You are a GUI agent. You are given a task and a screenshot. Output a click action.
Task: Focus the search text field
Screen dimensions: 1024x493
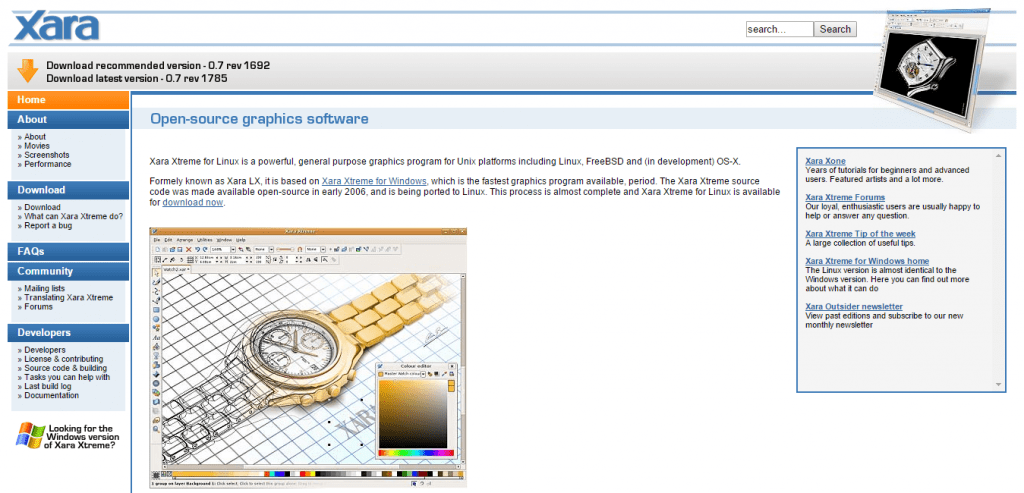[779, 29]
